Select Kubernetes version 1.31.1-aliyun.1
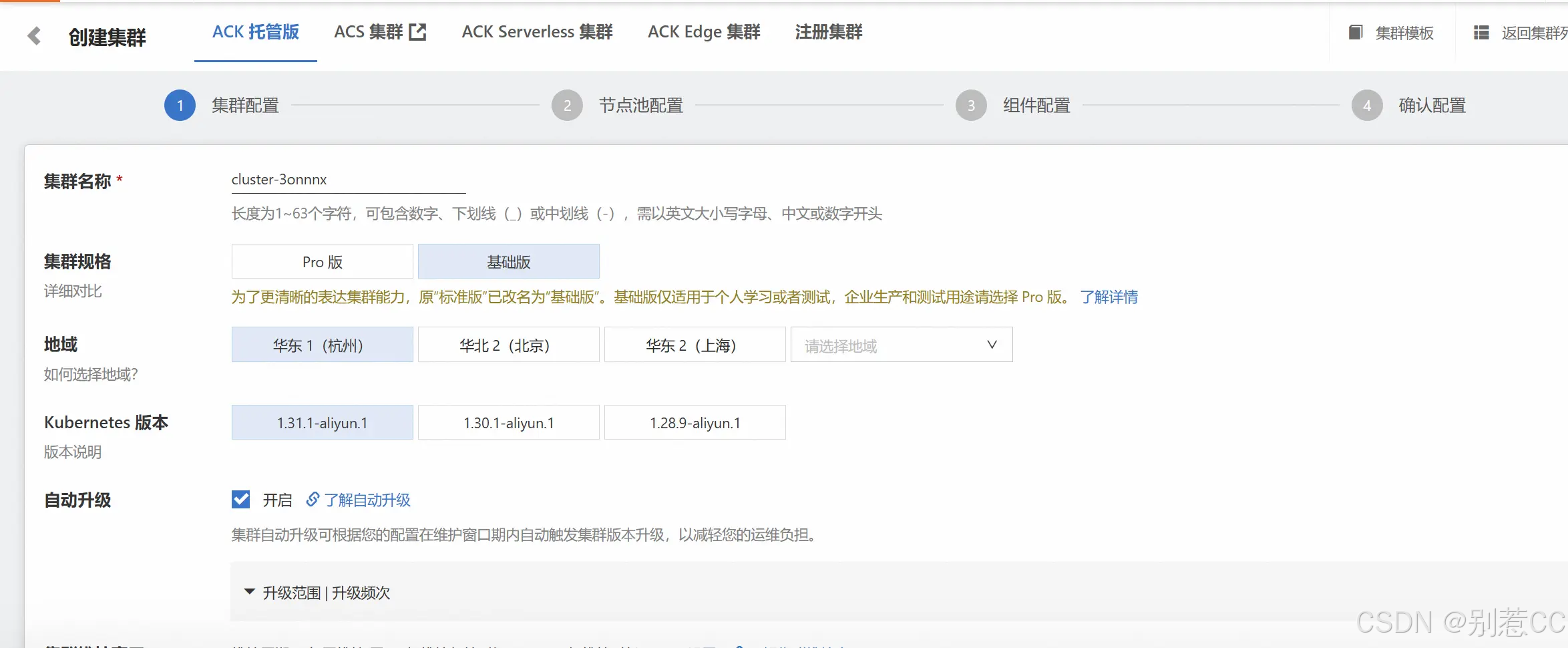Screen dimensions: 1568x648 click(323, 422)
